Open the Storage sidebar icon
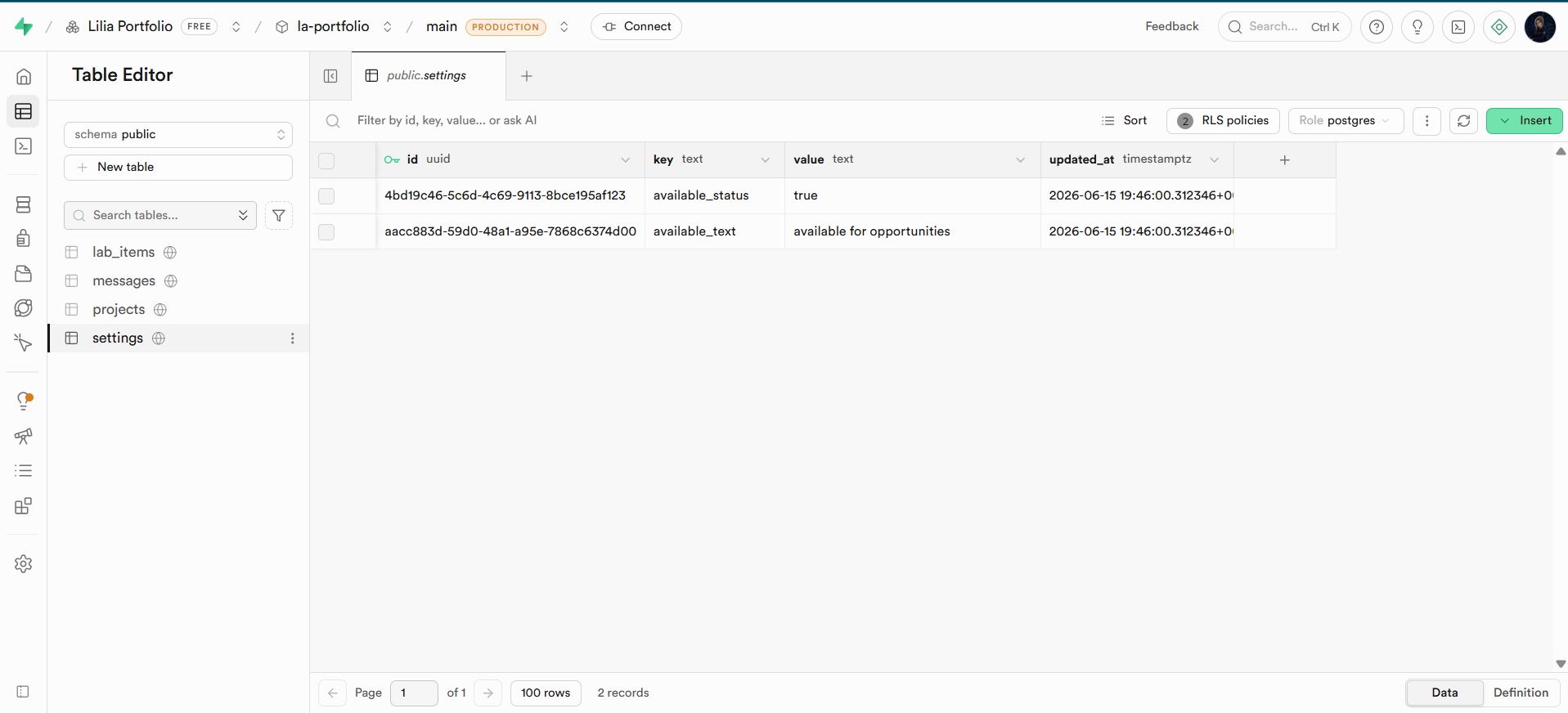The height and width of the screenshot is (713, 1568). 24,273
